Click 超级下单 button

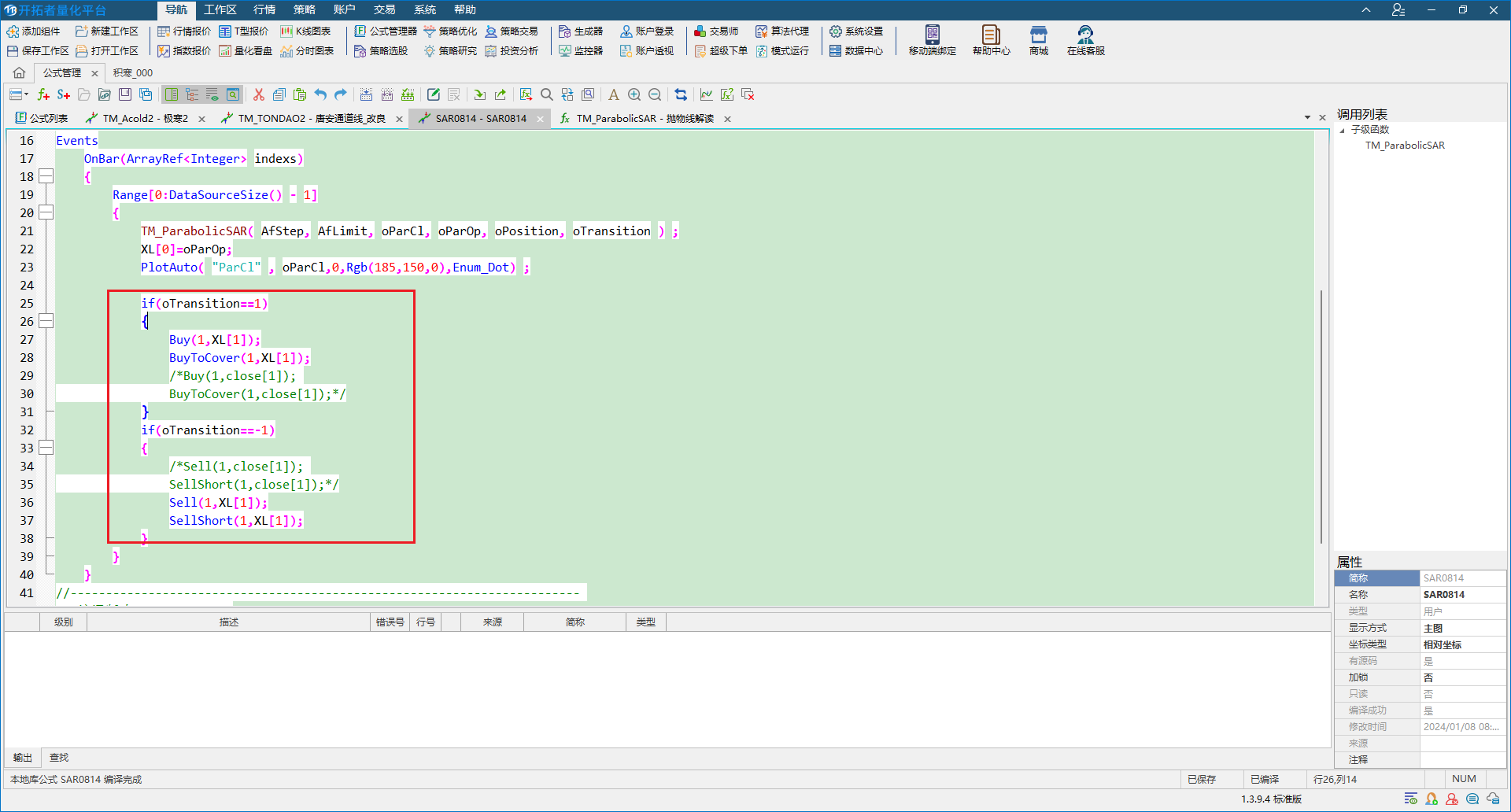coord(721,51)
